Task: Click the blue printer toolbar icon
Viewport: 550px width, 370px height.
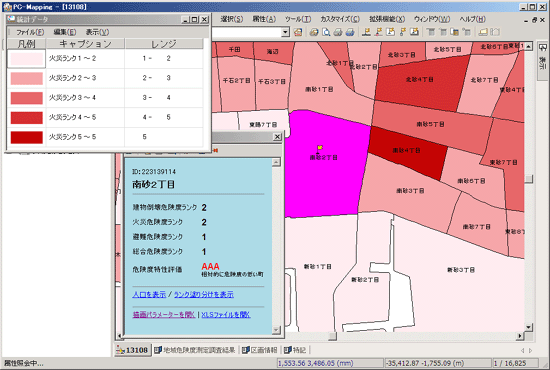Action: point(350,32)
